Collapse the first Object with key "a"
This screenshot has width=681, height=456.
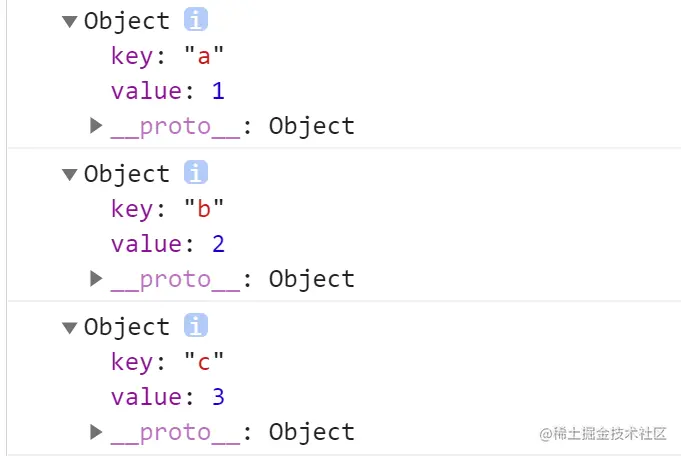pyautogui.click(x=69, y=21)
